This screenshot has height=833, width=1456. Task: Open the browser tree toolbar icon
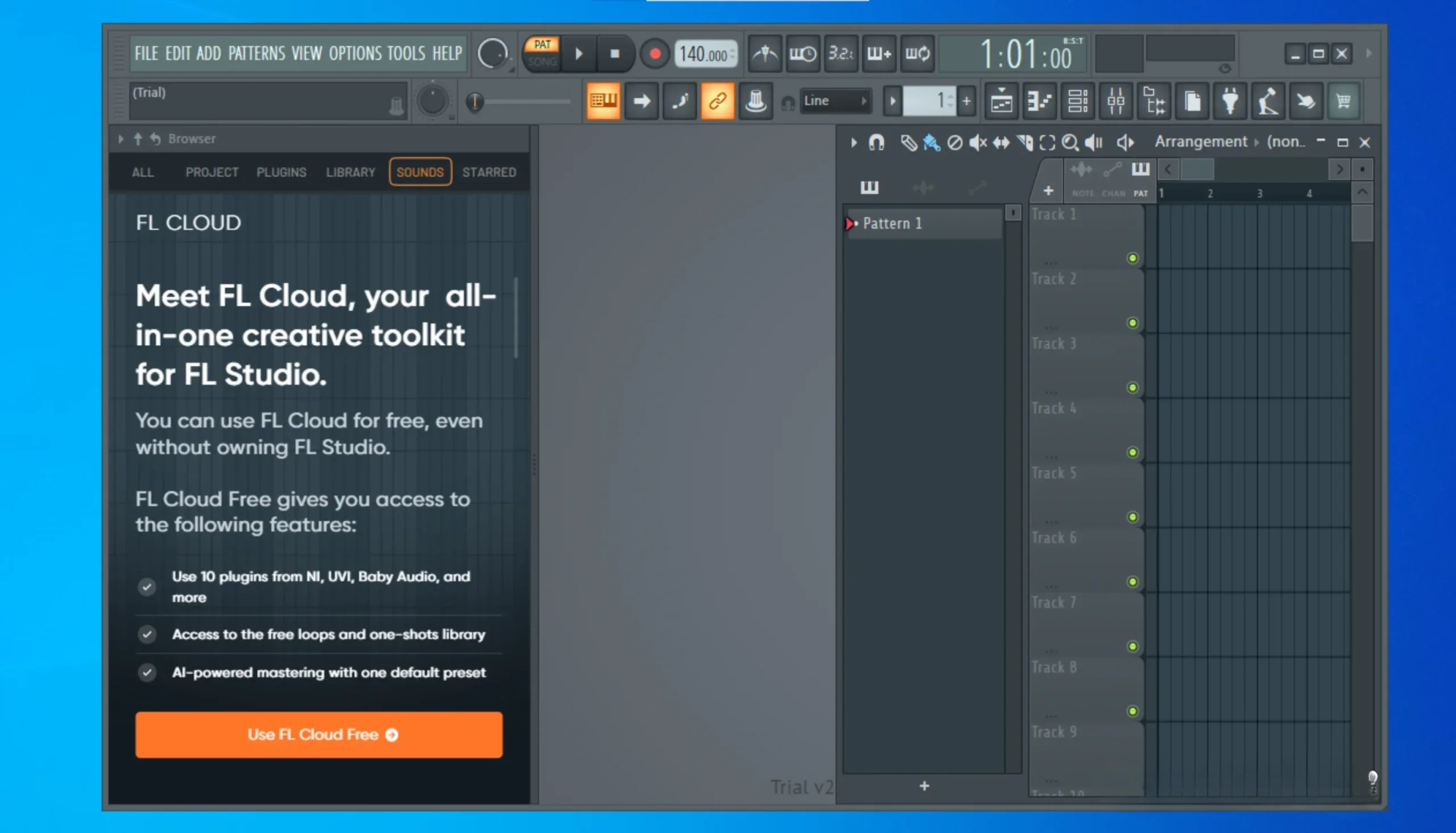click(x=1153, y=101)
